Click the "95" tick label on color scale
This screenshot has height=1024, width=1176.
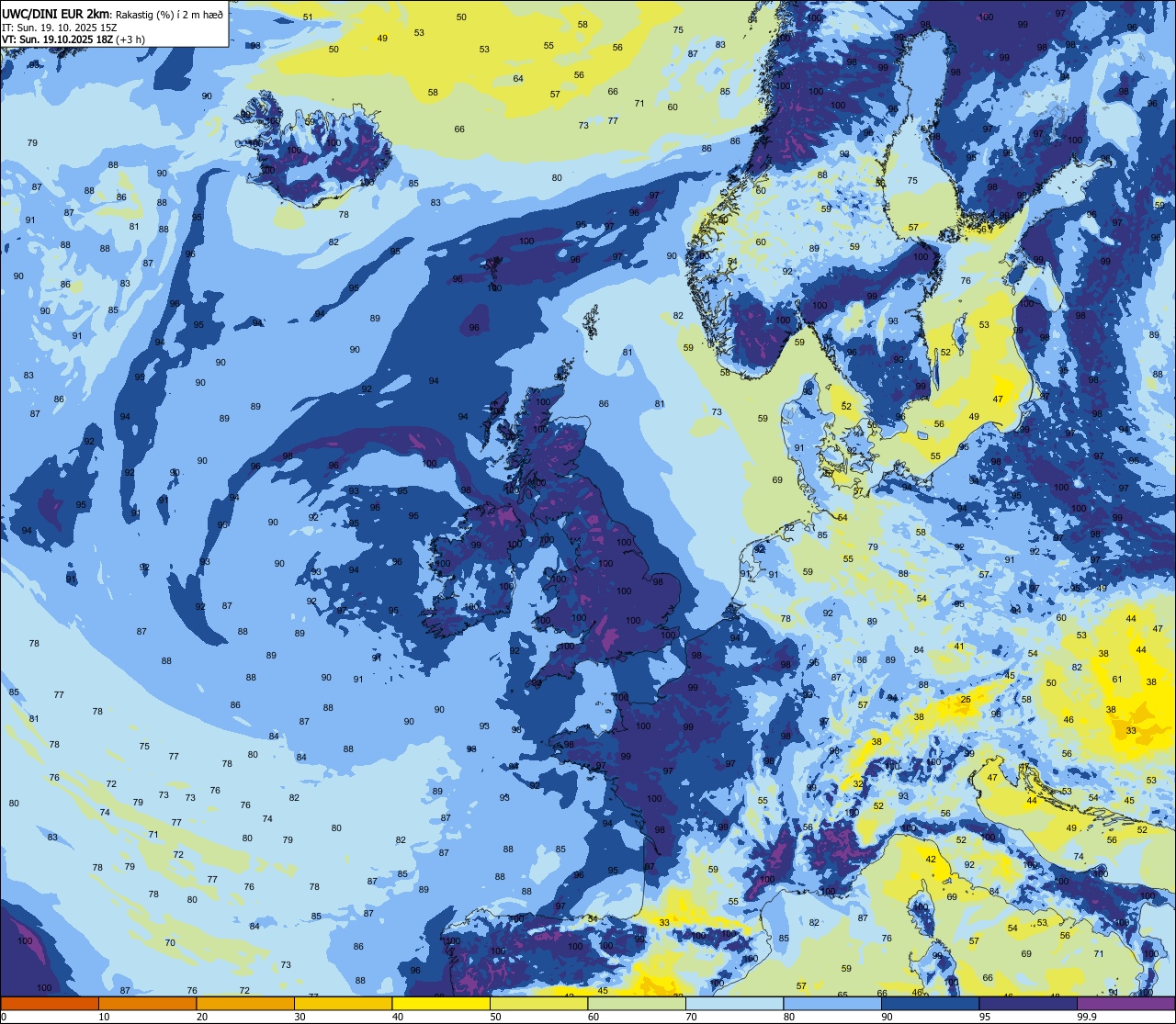tap(985, 1017)
